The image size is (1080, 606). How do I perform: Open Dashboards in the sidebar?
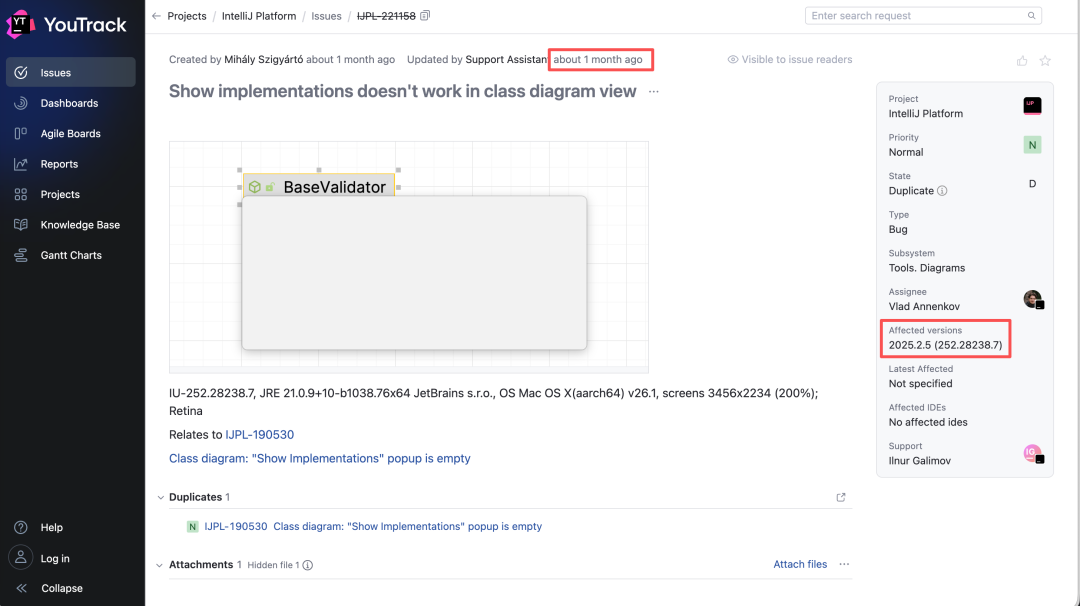click(x=71, y=103)
